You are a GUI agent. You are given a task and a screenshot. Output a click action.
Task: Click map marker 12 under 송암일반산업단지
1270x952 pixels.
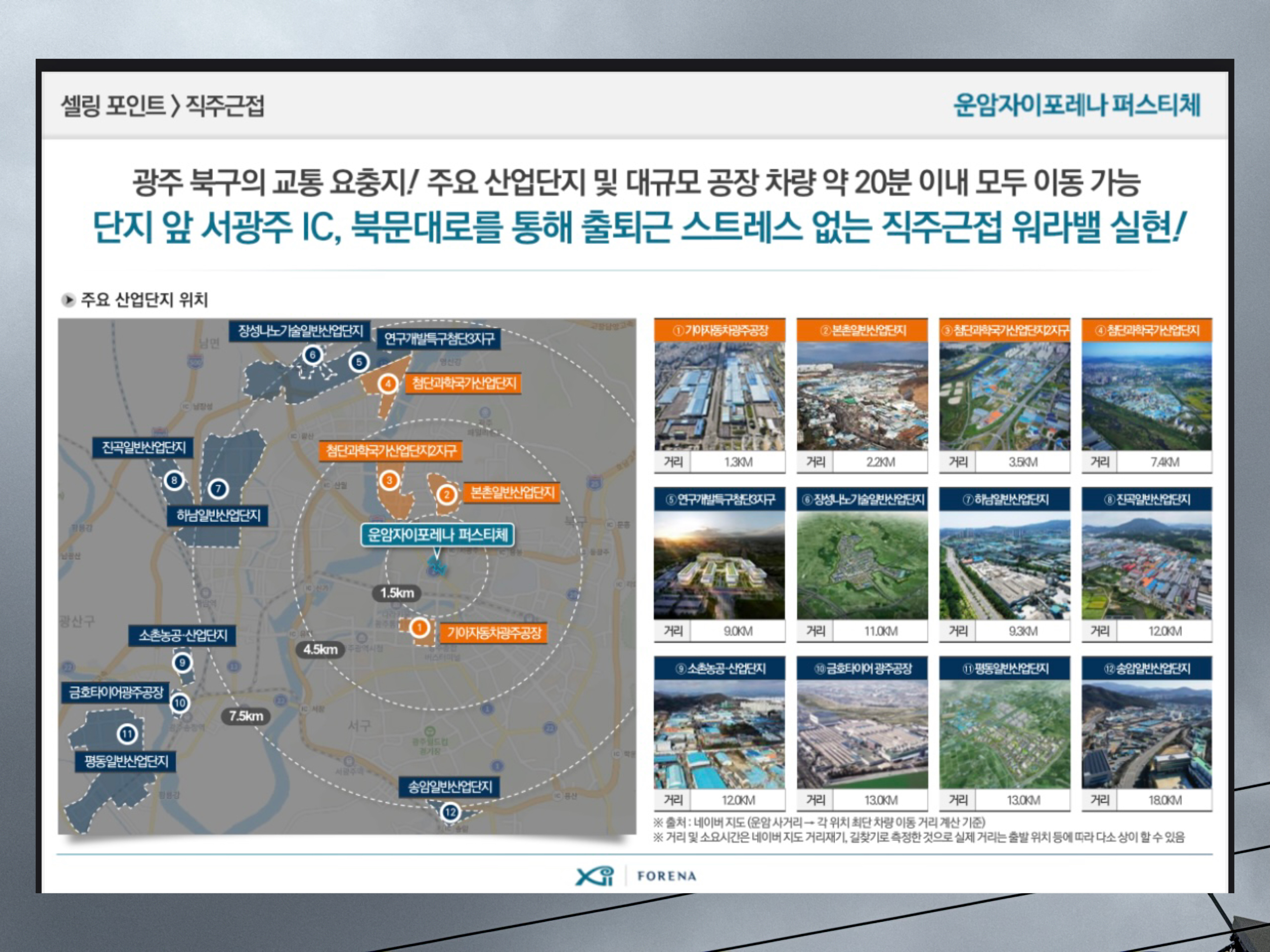[450, 812]
